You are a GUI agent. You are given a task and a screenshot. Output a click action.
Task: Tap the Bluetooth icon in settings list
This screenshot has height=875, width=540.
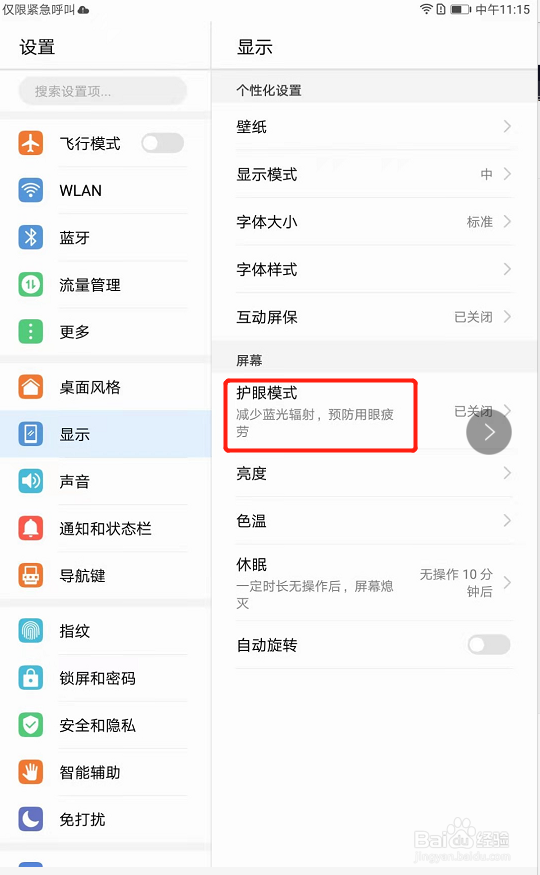(x=31, y=238)
